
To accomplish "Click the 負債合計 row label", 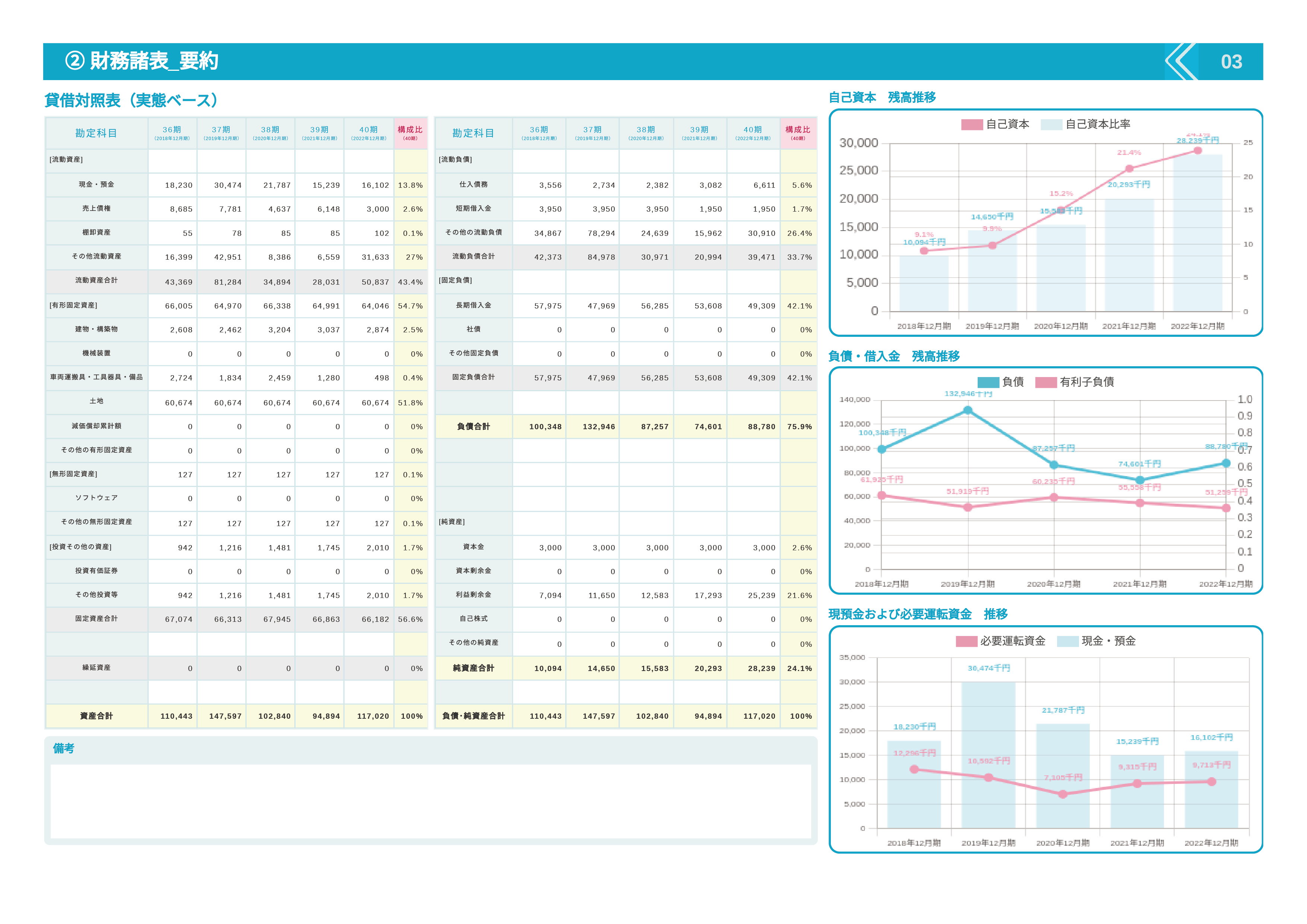I will pos(473,426).
